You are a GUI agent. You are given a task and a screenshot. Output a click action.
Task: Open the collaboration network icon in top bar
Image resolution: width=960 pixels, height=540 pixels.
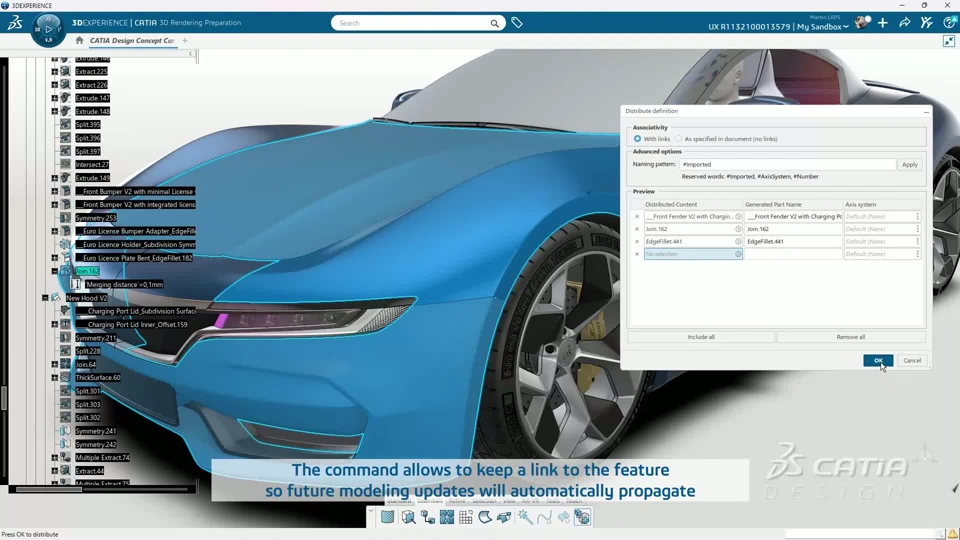(x=926, y=23)
